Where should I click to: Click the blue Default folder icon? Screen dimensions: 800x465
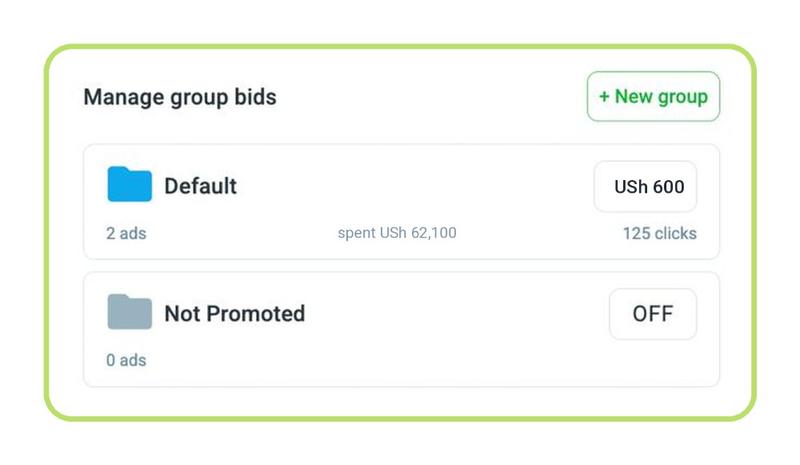tap(130, 184)
